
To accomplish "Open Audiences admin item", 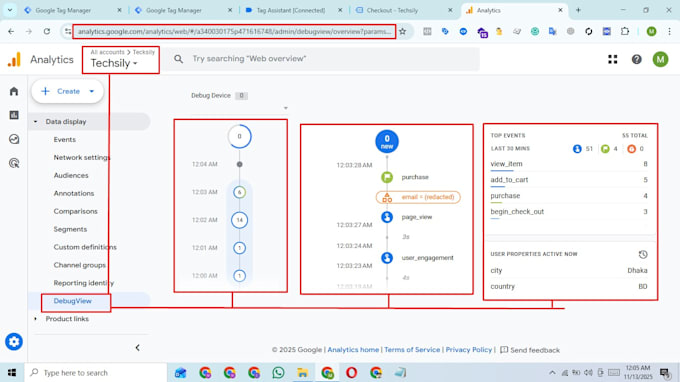I will pyautogui.click(x=71, y=175).
